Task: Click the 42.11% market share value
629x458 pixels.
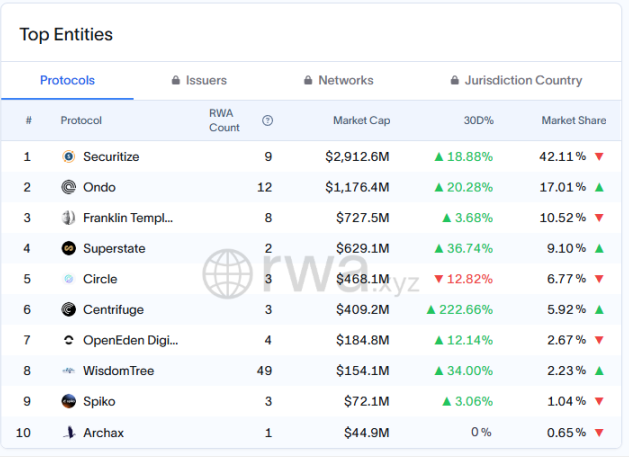Action: coord(562,156)
